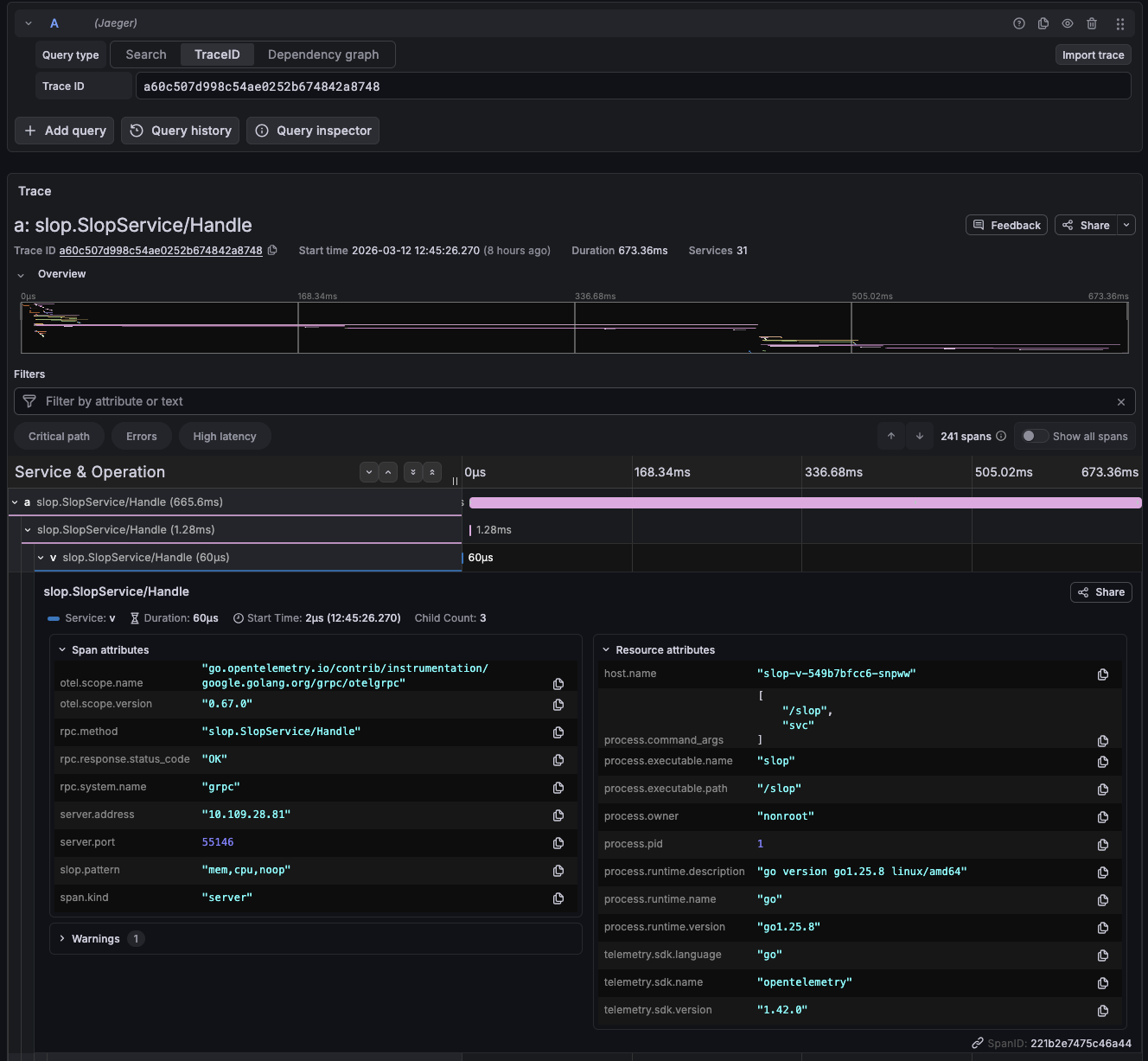Image resolution: width=1148 pixels, height=1061 pixels.
Task: Duplicate query A using the copy icon
Action: click(x=1043, y=24)
